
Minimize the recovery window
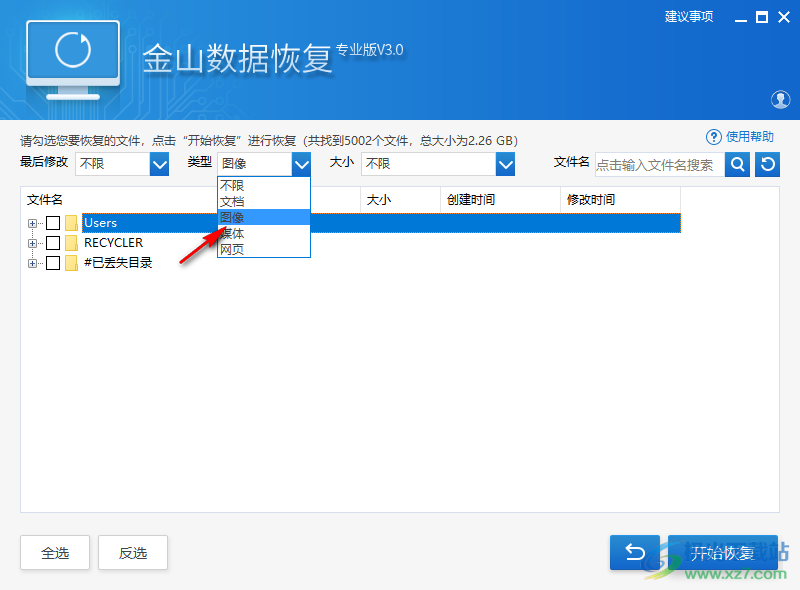(x=741, y=18)
